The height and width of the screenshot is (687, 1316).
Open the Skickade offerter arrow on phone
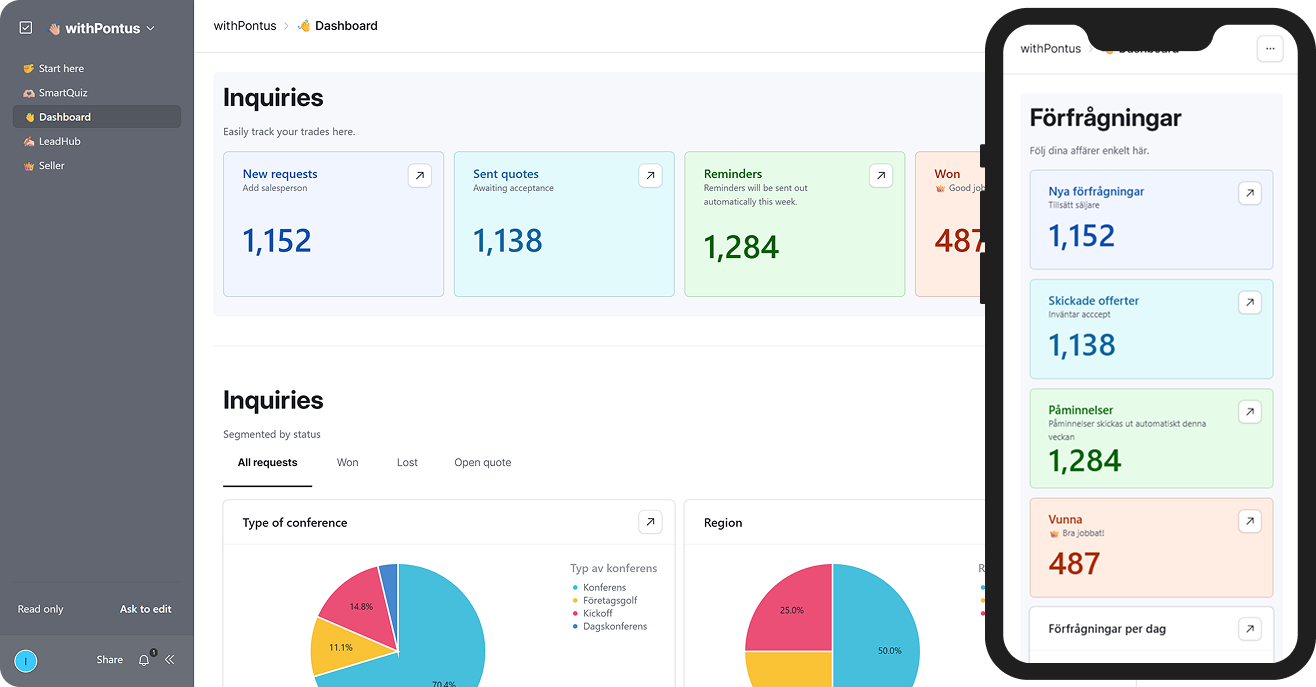click(x=1249, y=302)
